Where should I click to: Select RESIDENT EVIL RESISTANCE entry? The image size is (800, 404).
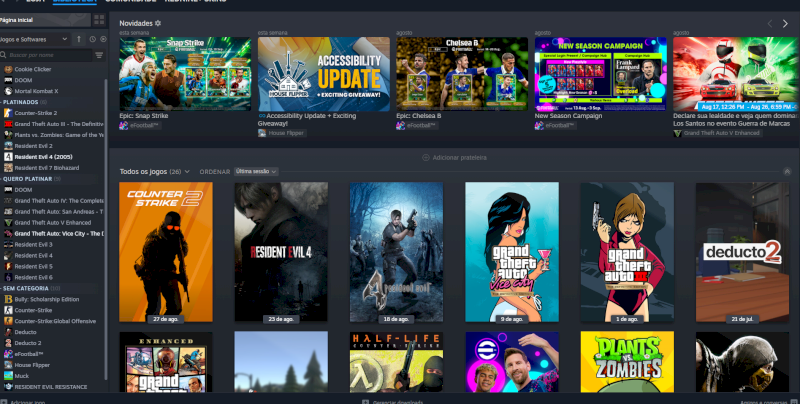(x=52, y=387)
